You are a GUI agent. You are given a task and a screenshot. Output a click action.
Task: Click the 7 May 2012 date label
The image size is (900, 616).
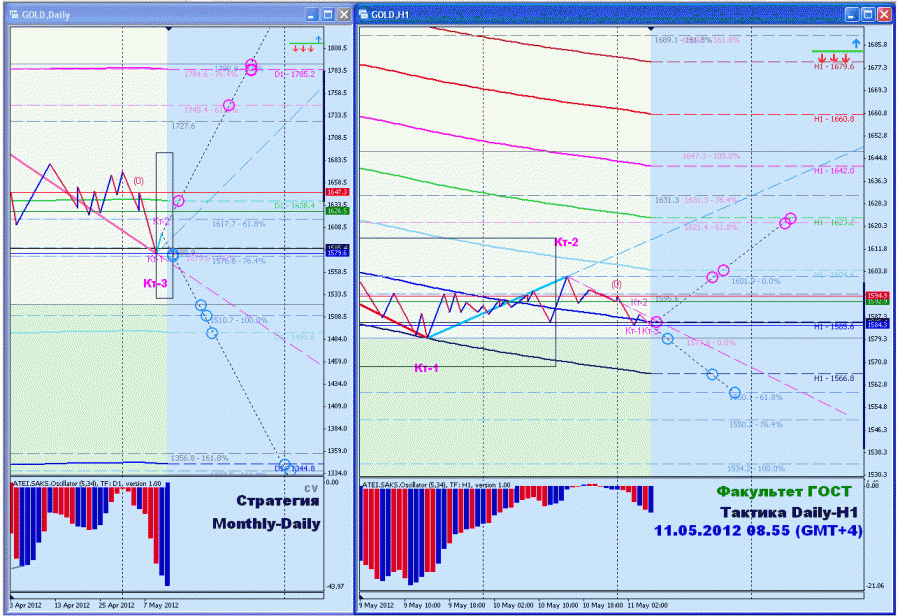(x=161, y=605)
